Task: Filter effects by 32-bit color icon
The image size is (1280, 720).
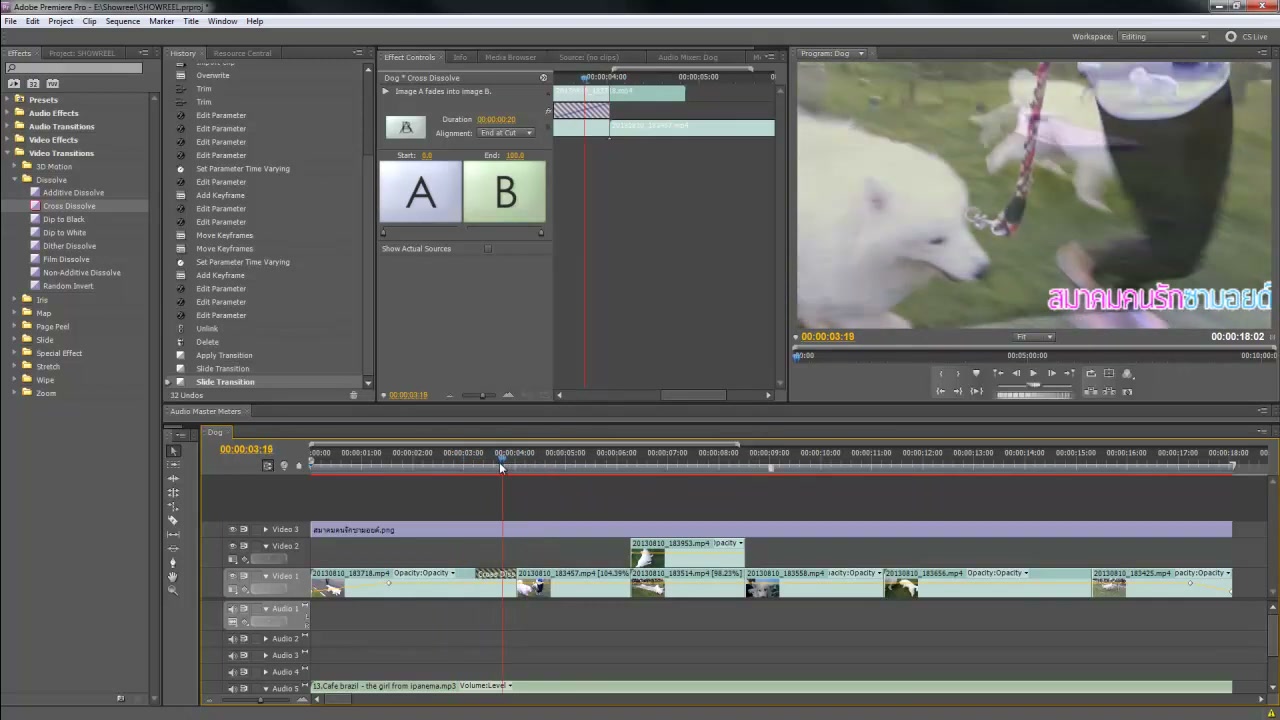Action: pos(34,84)
